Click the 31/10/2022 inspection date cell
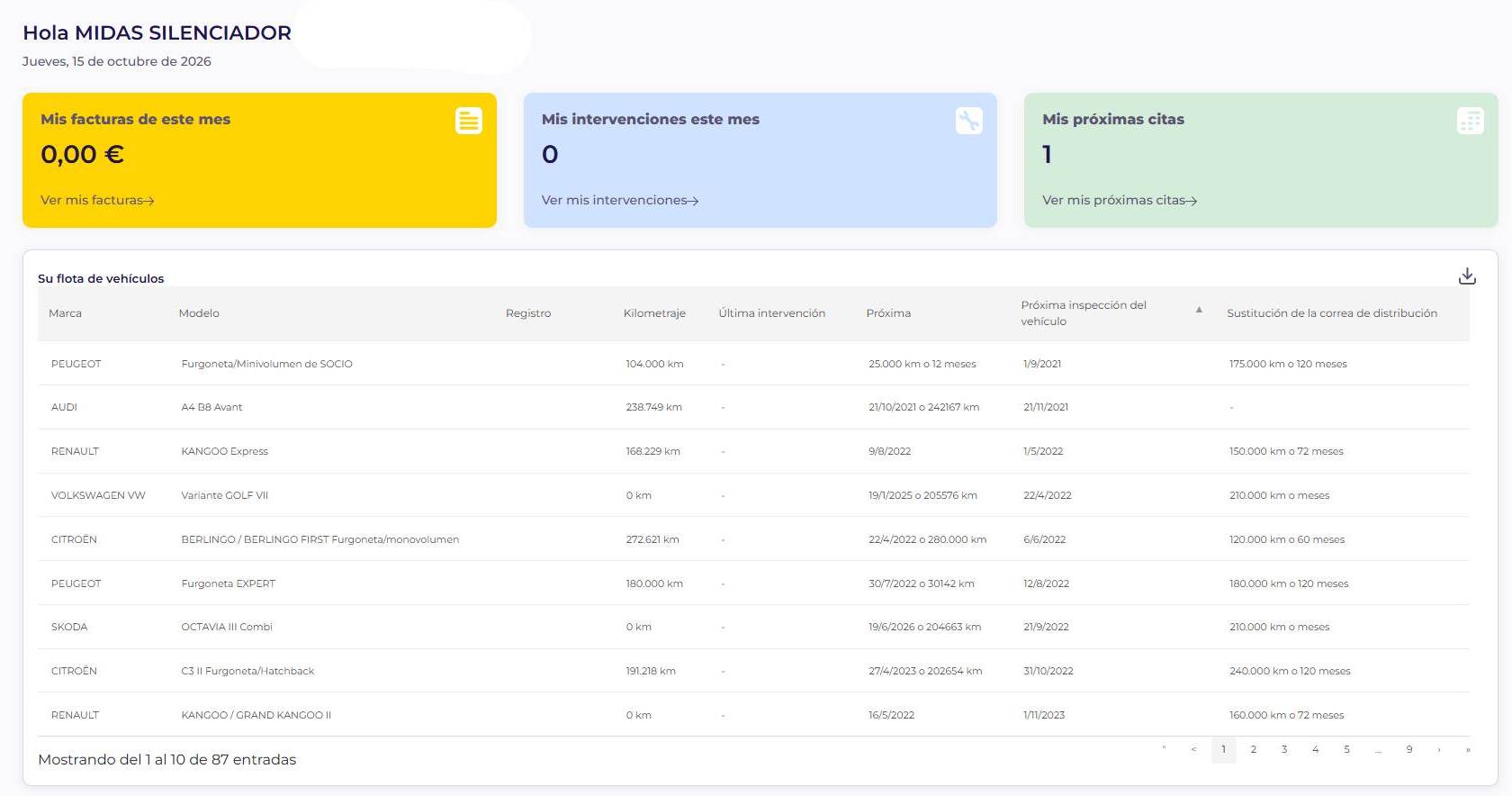The image size is (1512, 796). point(1048,671)
